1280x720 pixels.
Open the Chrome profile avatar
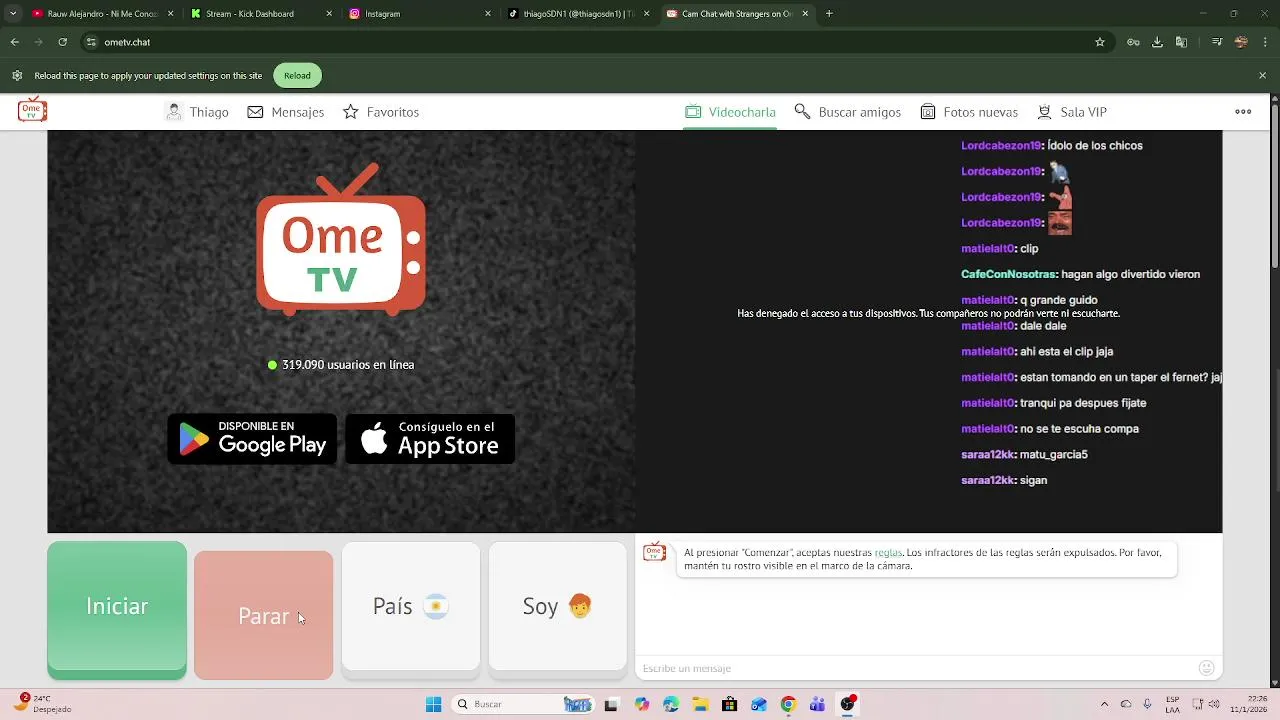point(1241,42)
